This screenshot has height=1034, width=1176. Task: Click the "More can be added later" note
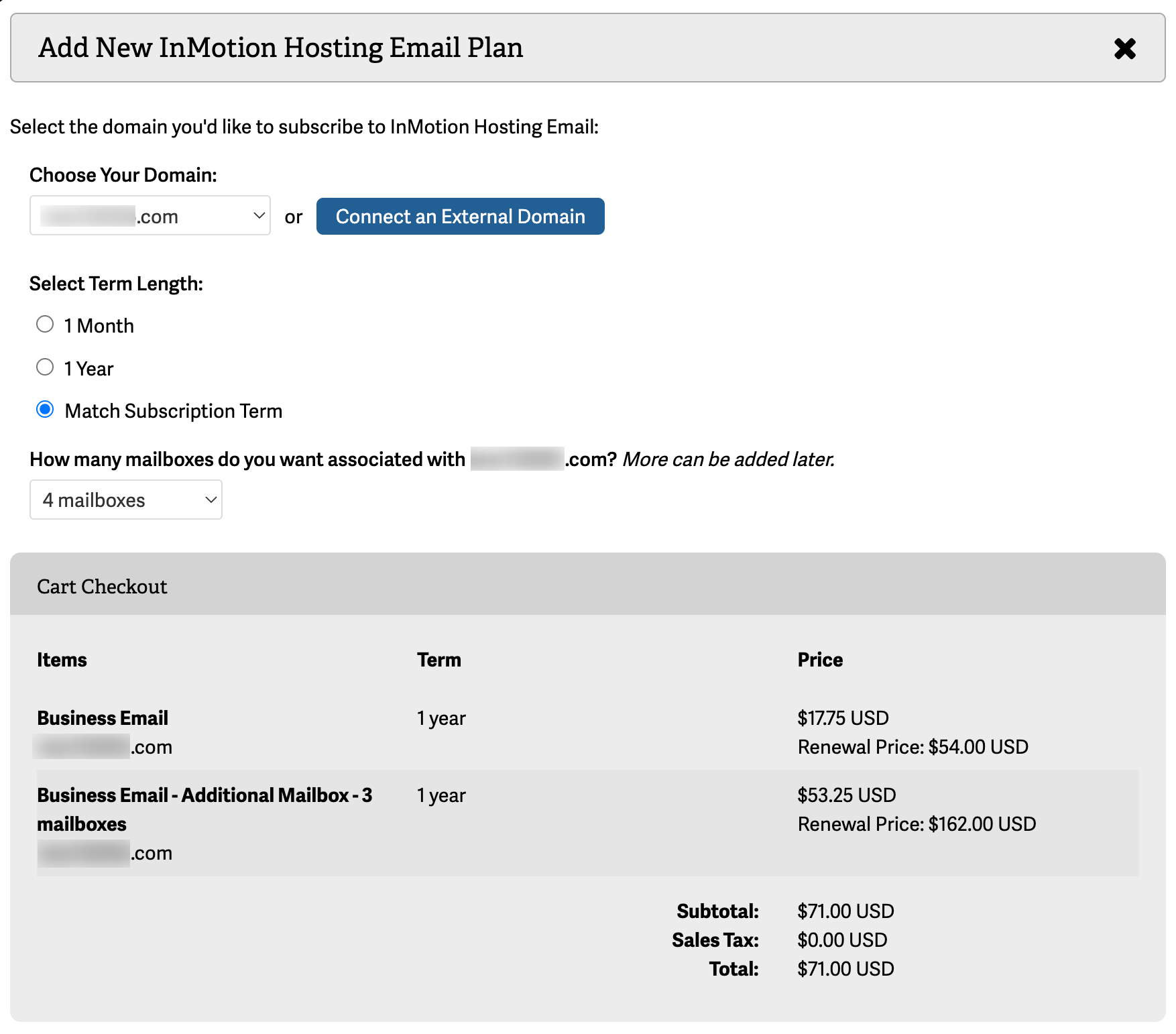(728, 459)
